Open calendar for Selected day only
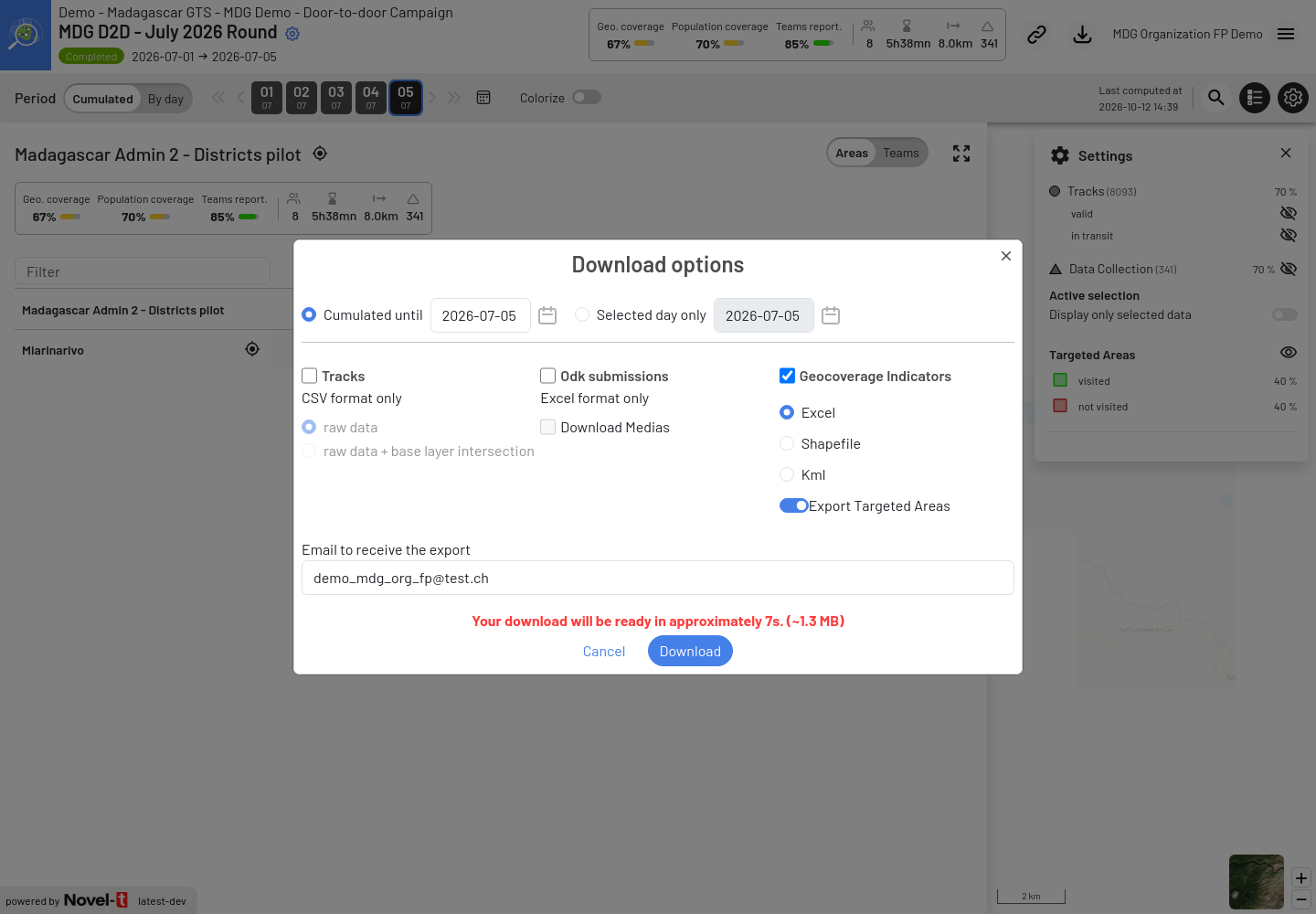The image size is (1316, 914). [831, 315]
